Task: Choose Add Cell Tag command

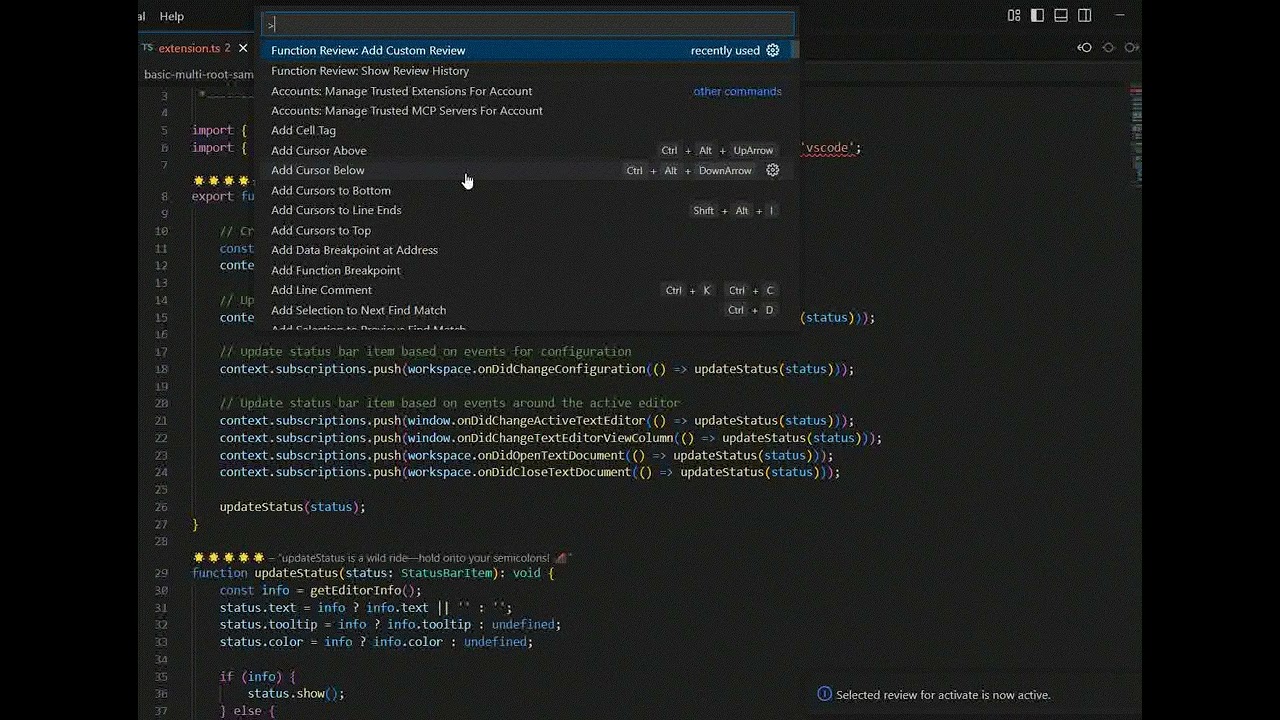Action: [526, 130]
